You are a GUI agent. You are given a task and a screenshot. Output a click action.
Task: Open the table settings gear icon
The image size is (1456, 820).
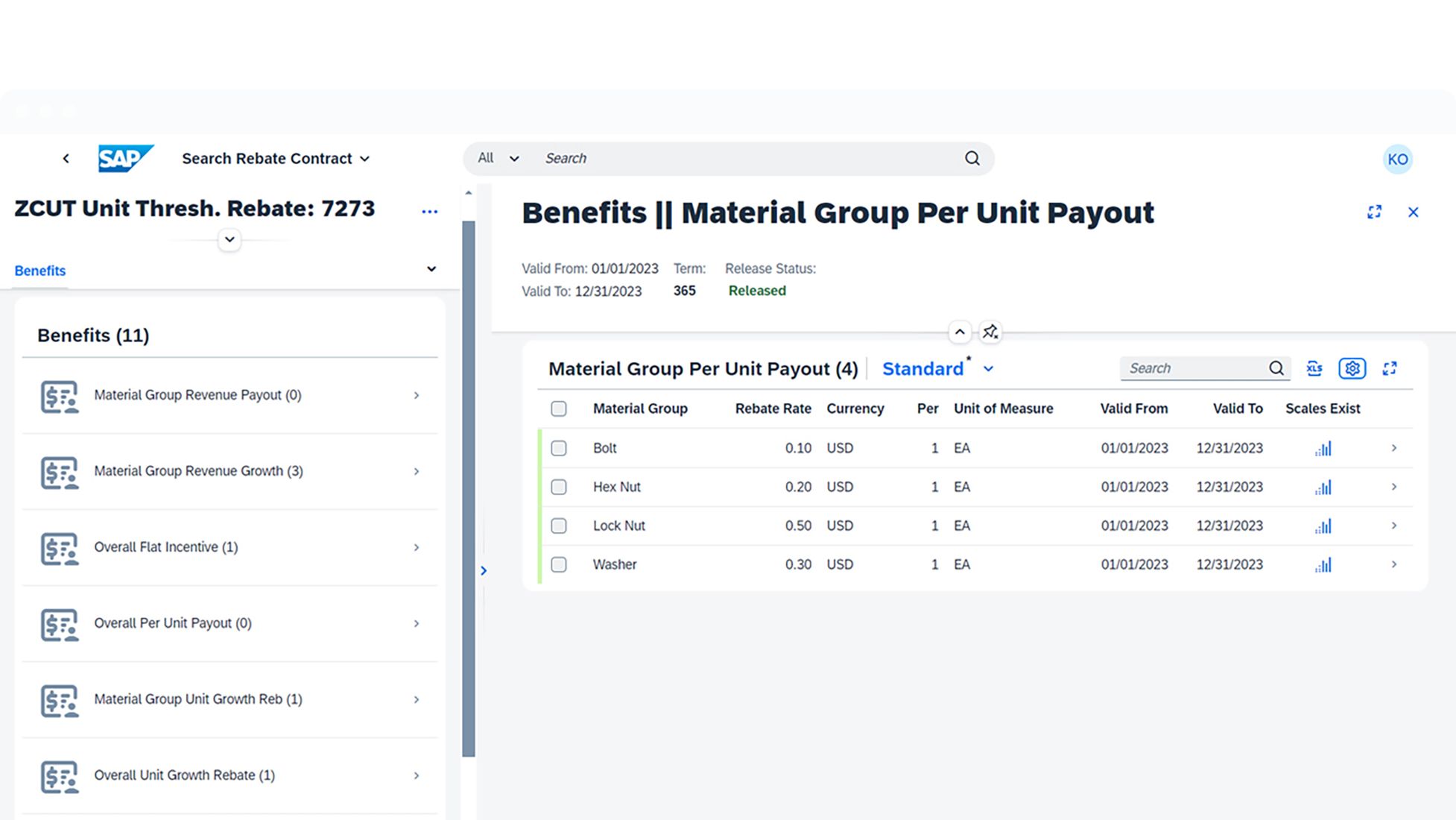[1352, 368]
